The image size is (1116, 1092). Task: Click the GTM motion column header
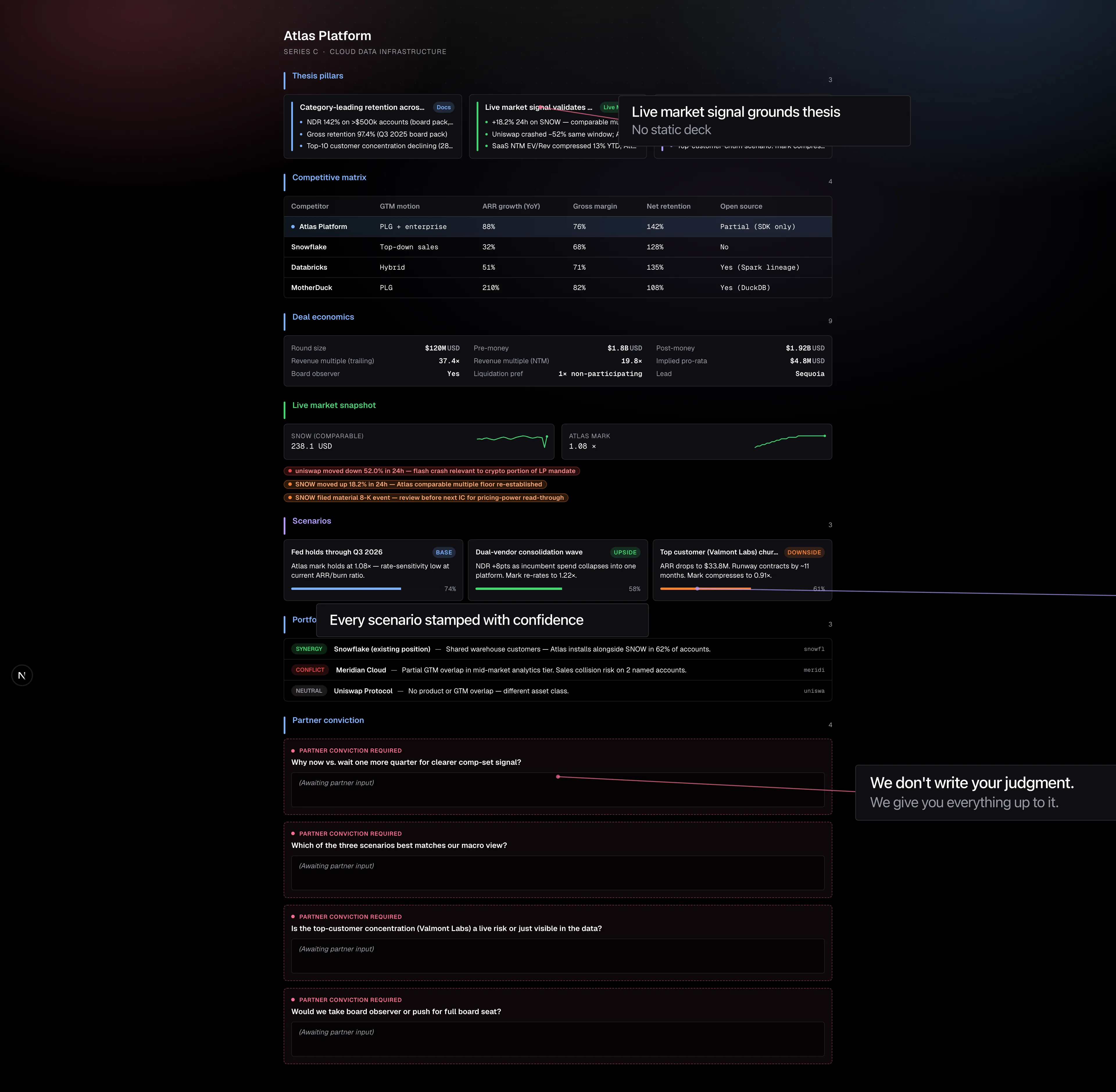pyautogui.click(x=400, y=207)
